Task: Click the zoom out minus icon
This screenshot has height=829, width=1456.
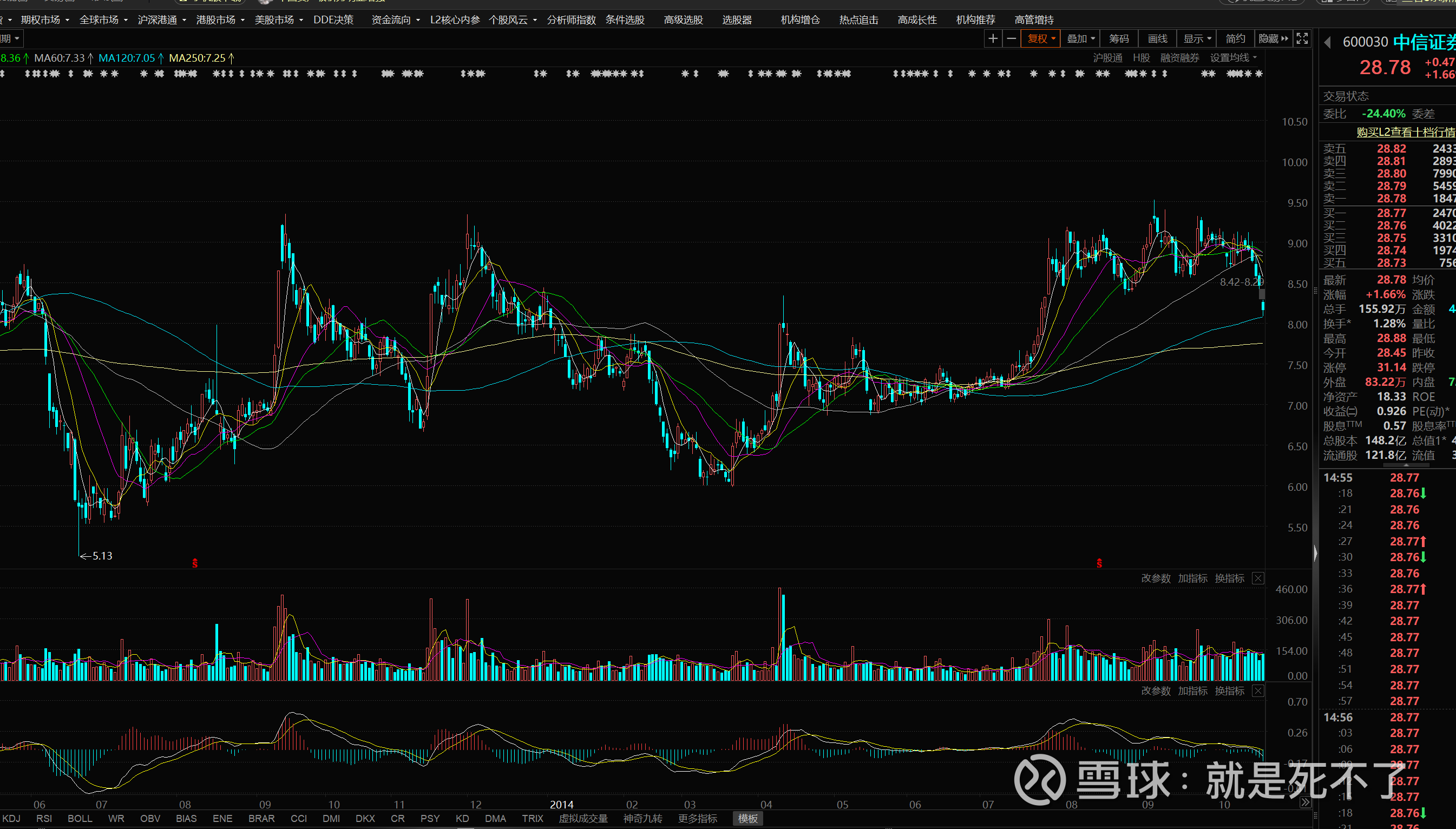Action: (1011, 39)
